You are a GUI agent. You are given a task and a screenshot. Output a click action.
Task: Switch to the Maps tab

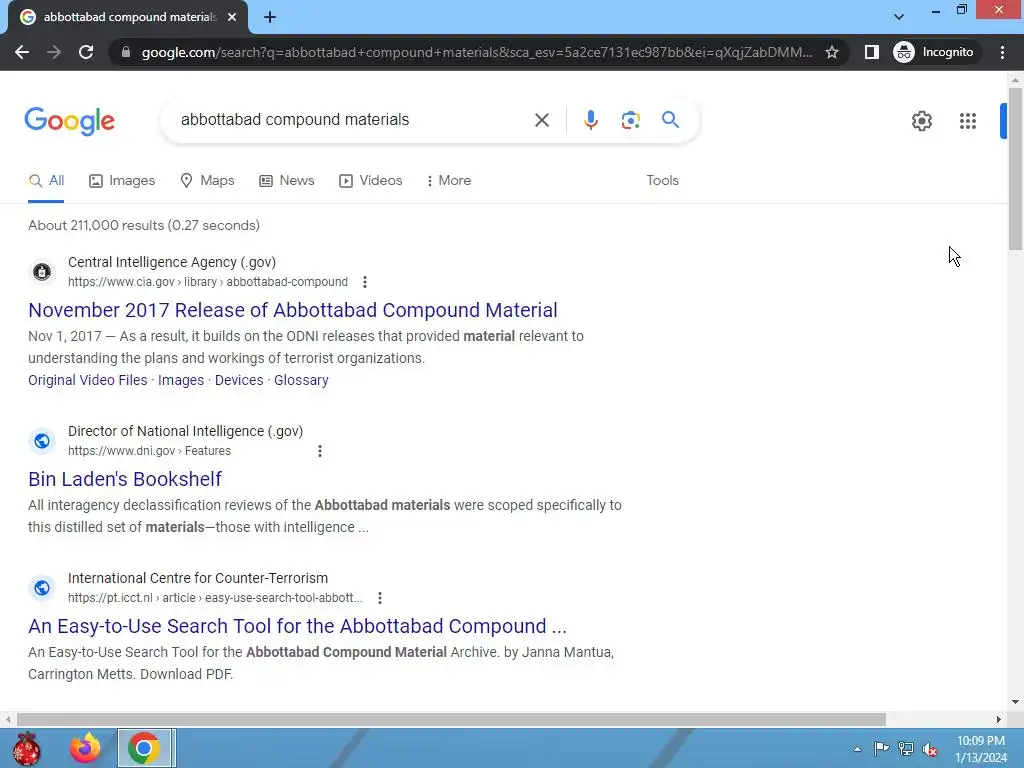pos(207,181)
